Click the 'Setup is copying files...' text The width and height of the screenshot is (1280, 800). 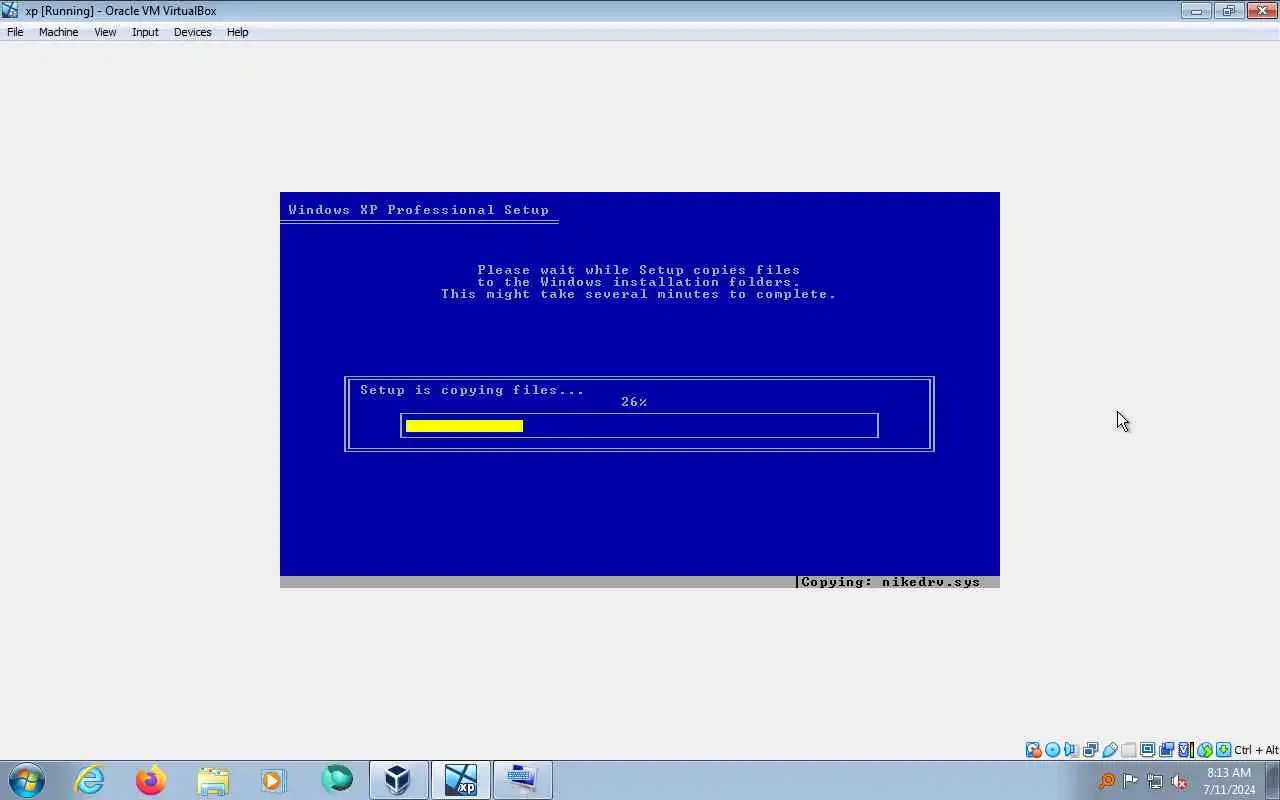click(472, 390)
